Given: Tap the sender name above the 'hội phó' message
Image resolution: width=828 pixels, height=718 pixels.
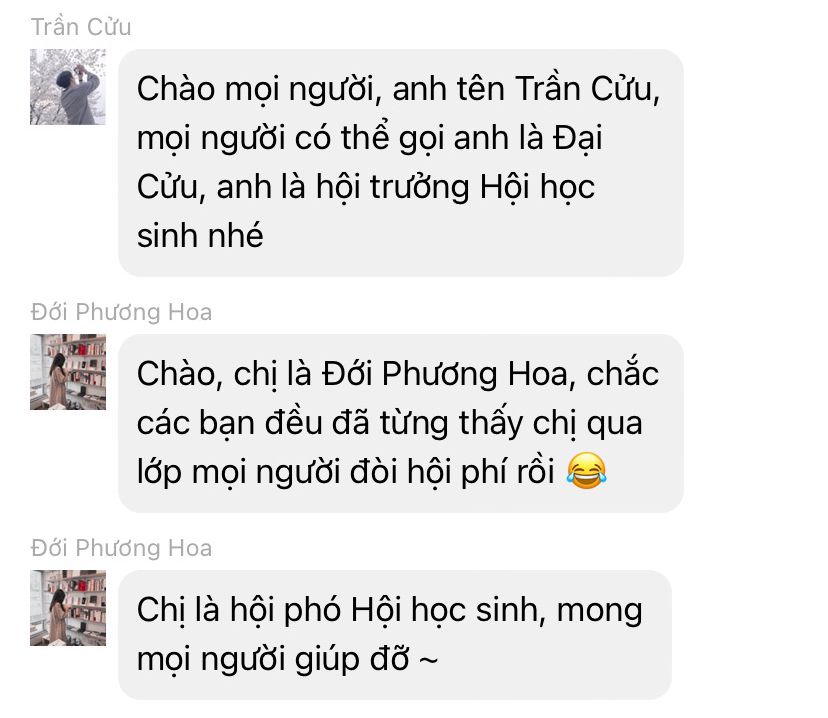Looking at the screenshot, I should [x=121, y=548].
